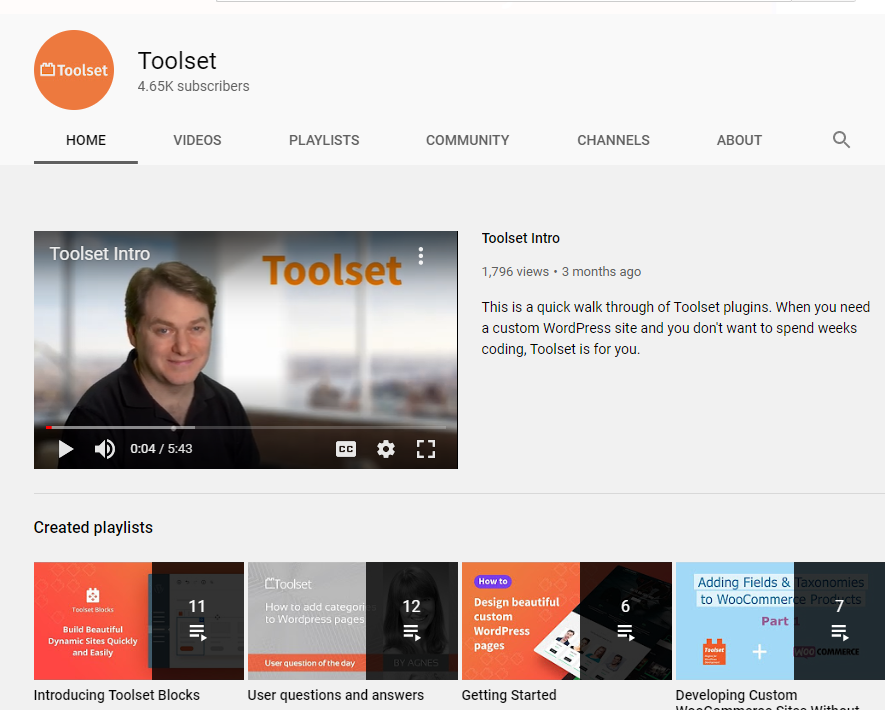Click the 4.65K subscribers text
Image resolution: width=885 pixels, height=710 pixels.
pos(194,86)
